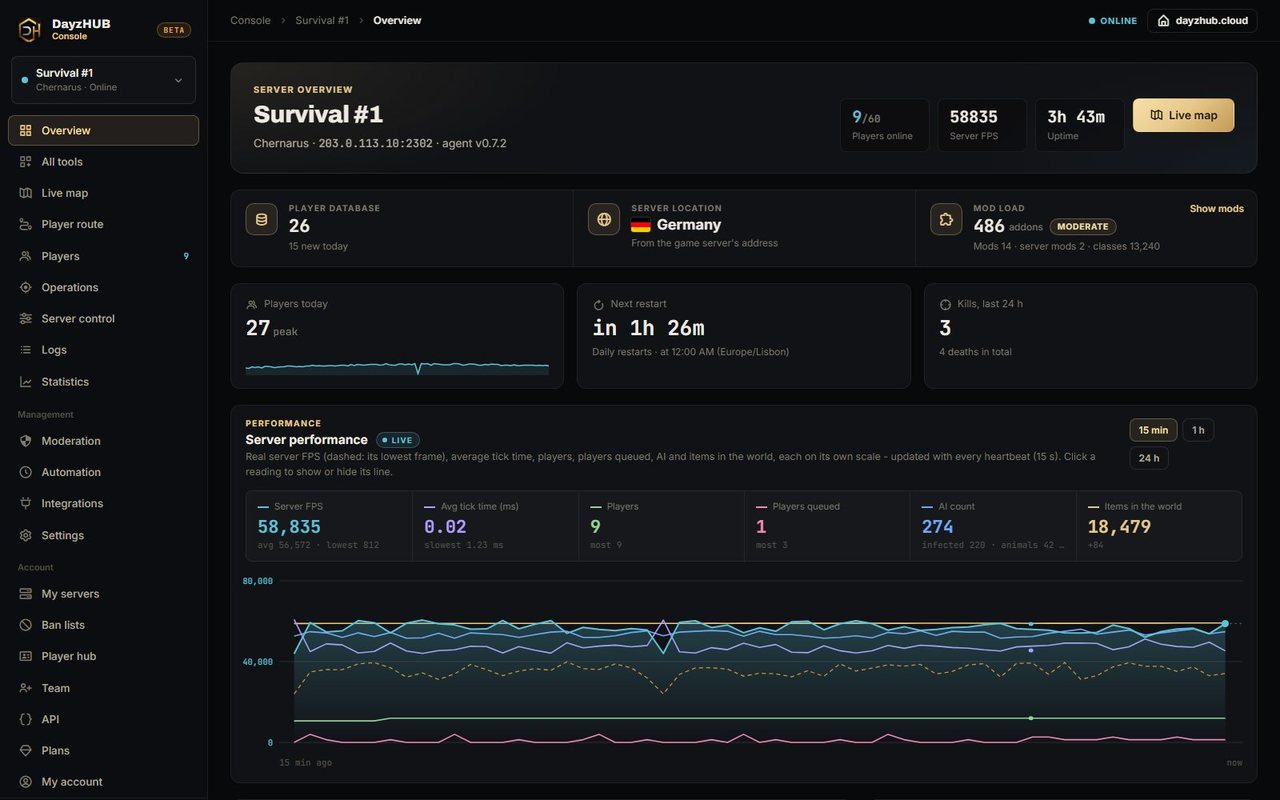Click the Moderation shield icon

point(26,441)
